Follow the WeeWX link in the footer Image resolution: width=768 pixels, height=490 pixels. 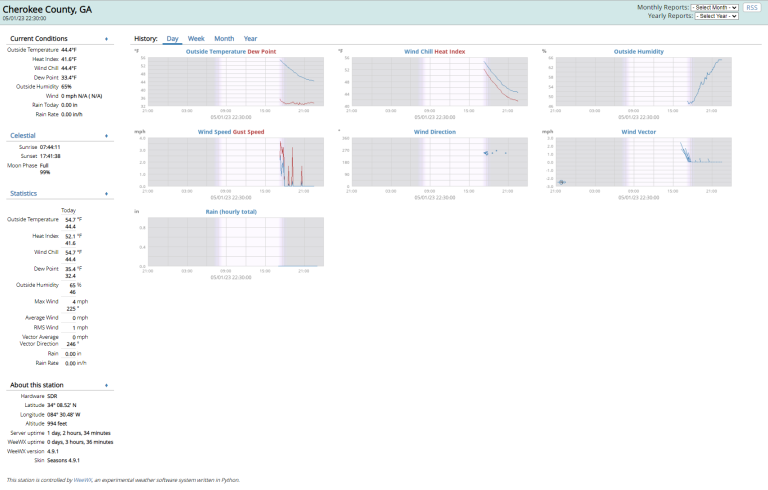(83, 479)
